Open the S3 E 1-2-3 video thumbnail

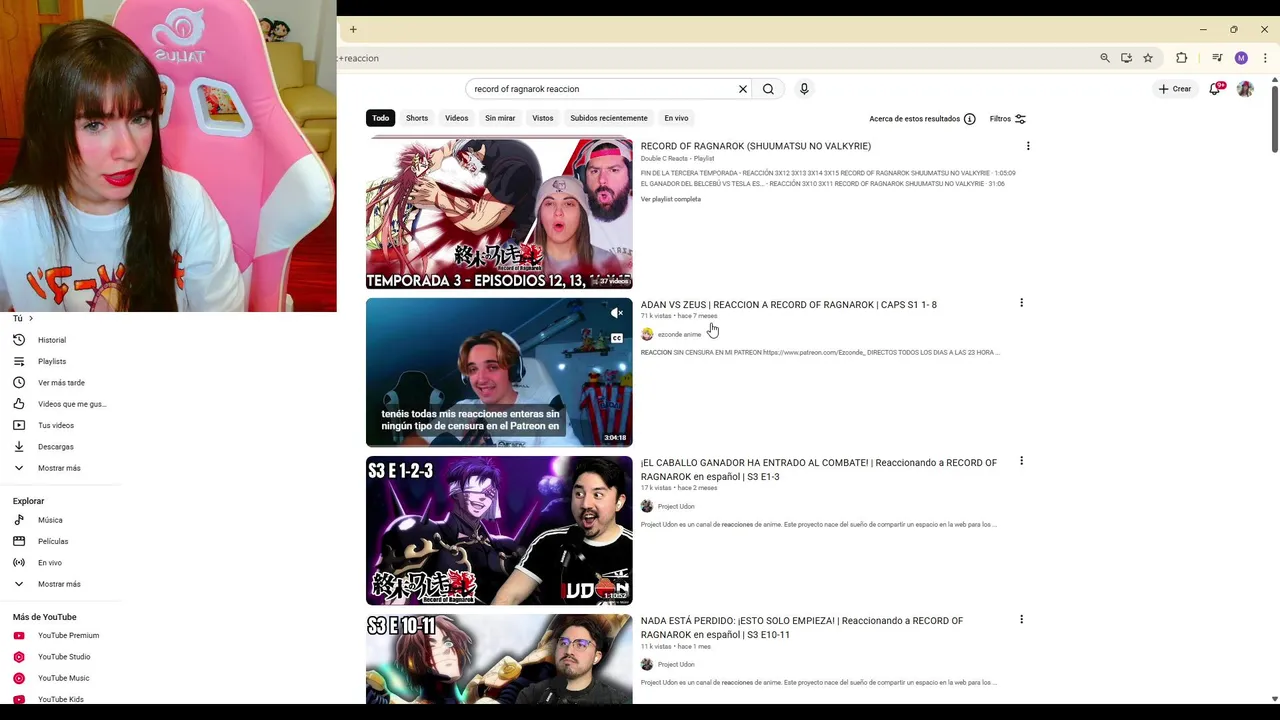tap(499, 530)
